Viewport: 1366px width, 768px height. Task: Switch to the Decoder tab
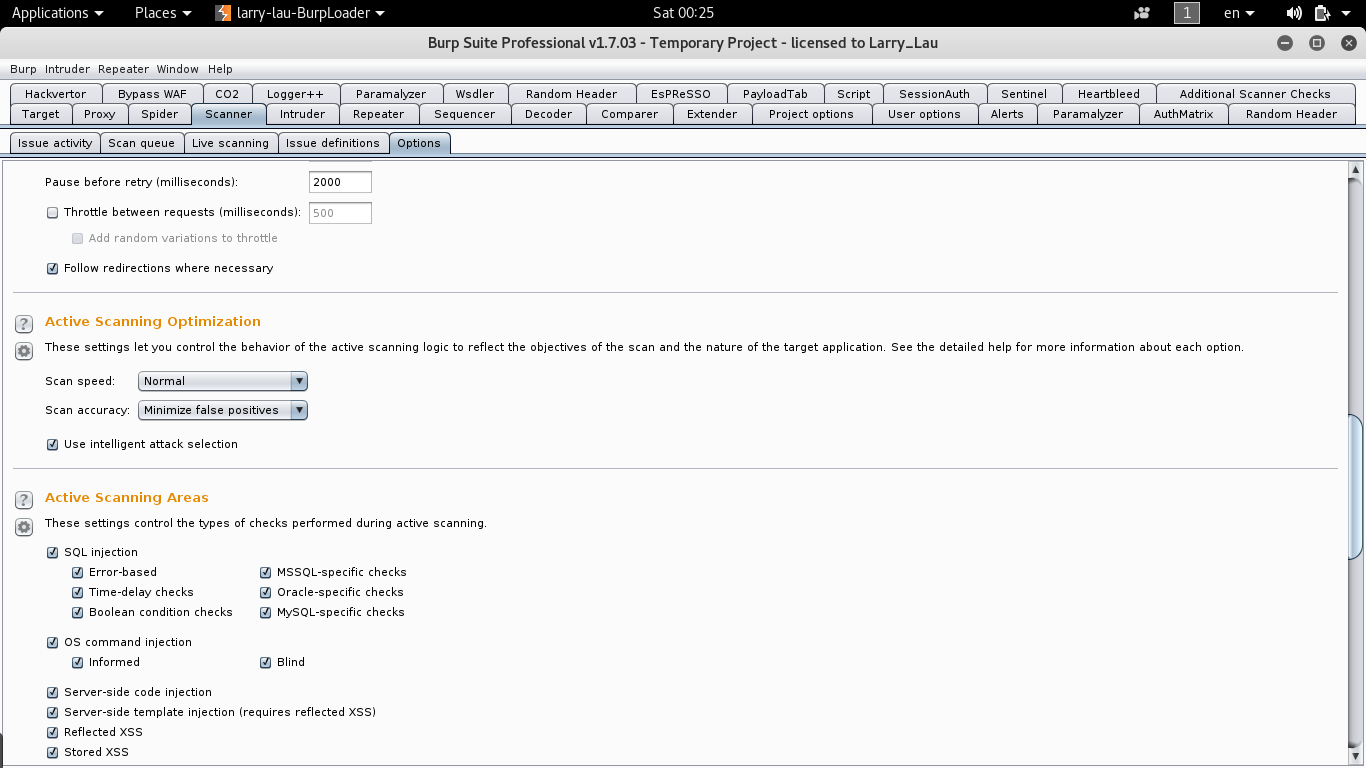click(549, 114)
